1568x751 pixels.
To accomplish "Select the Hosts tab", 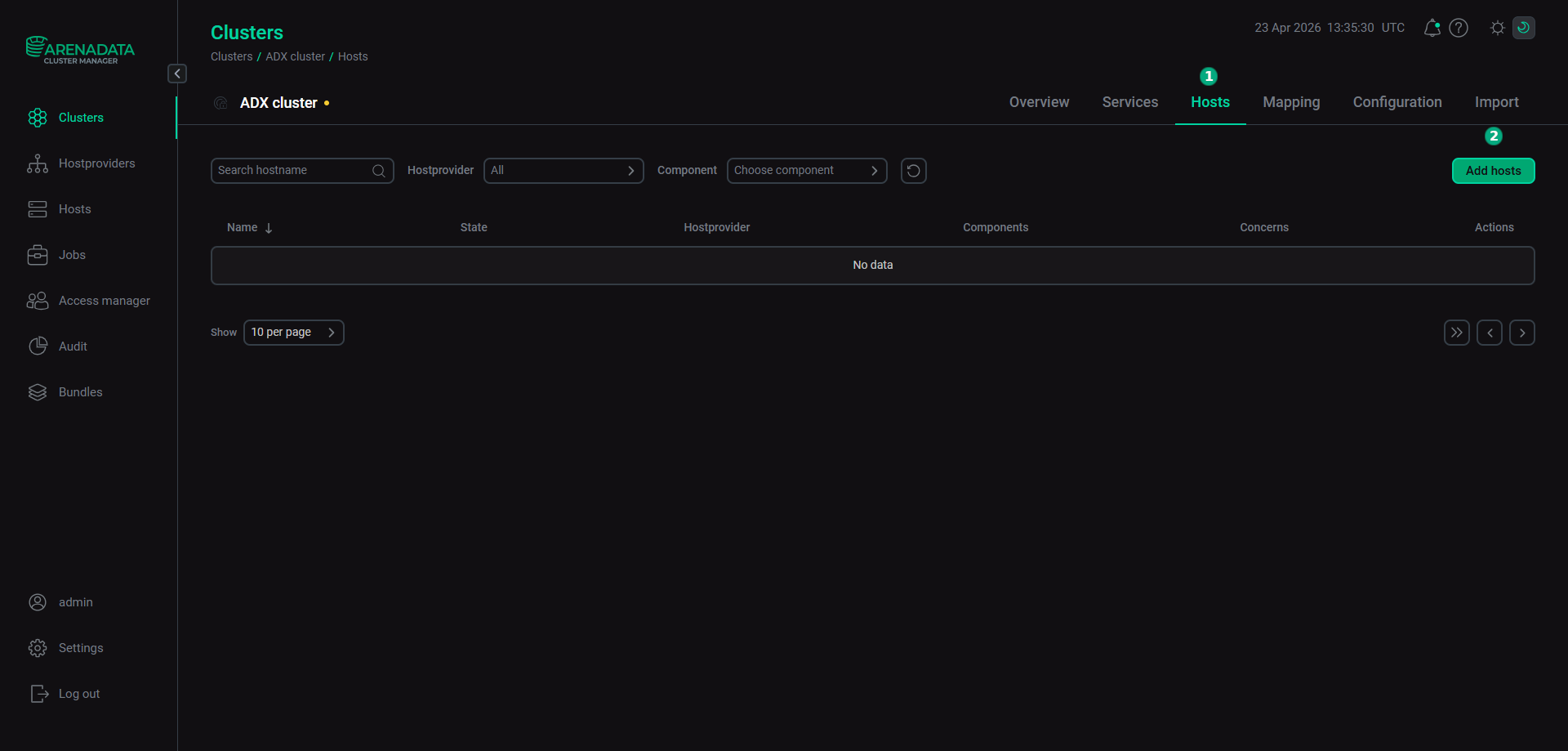I will pos(1210,102).
